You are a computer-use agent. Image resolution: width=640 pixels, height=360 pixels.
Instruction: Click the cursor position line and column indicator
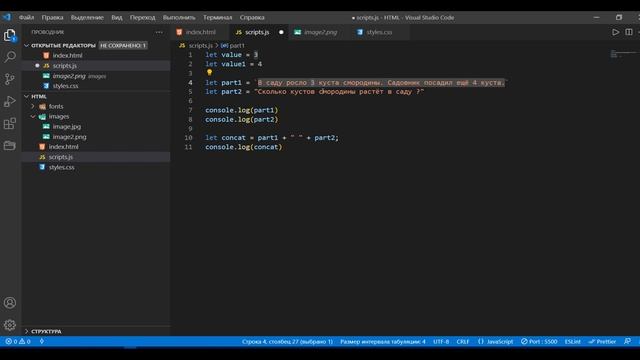click(x=287, y=341)
